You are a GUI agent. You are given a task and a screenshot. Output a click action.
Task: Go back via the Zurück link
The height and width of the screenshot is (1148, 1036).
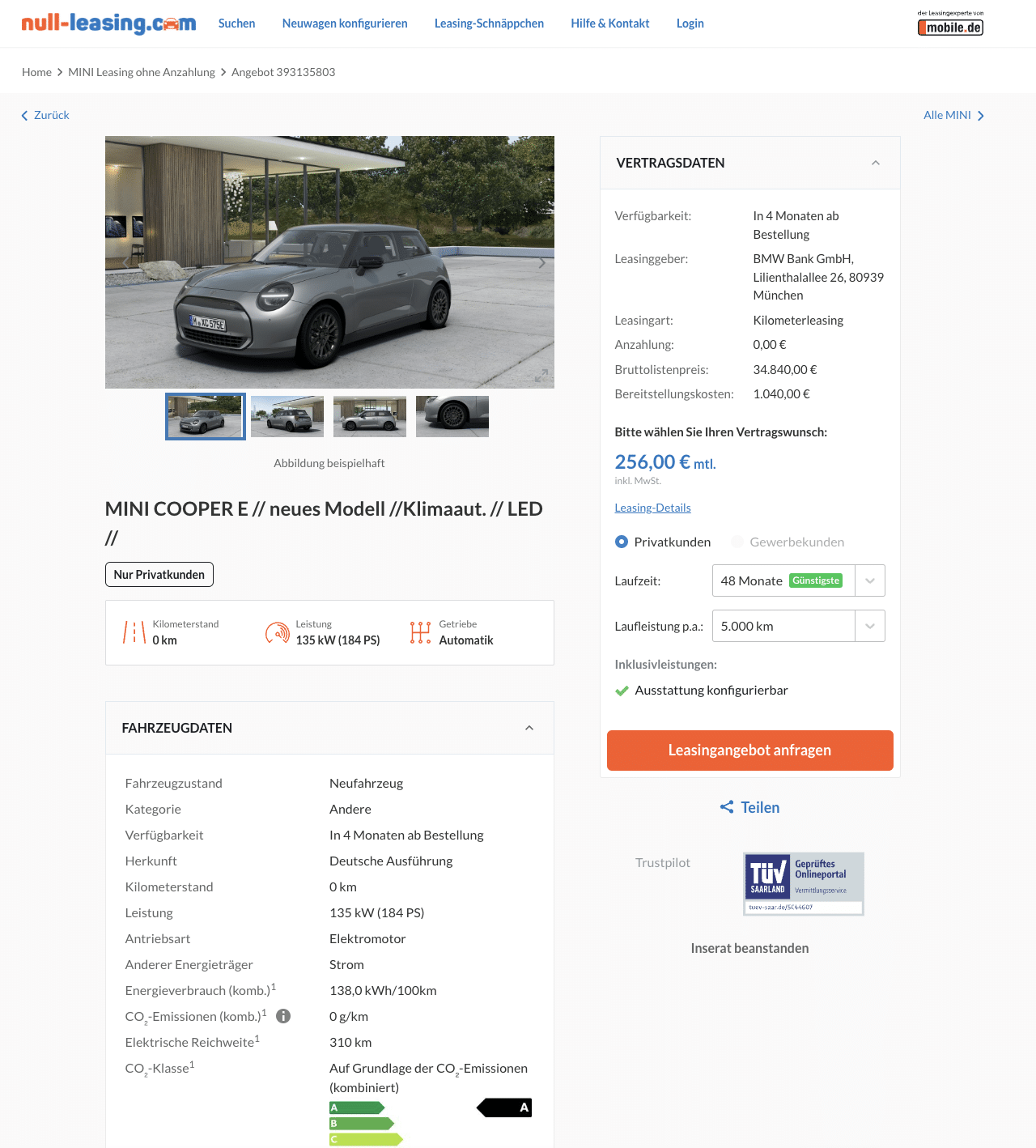pyautogui.click(x=45, y=115)
